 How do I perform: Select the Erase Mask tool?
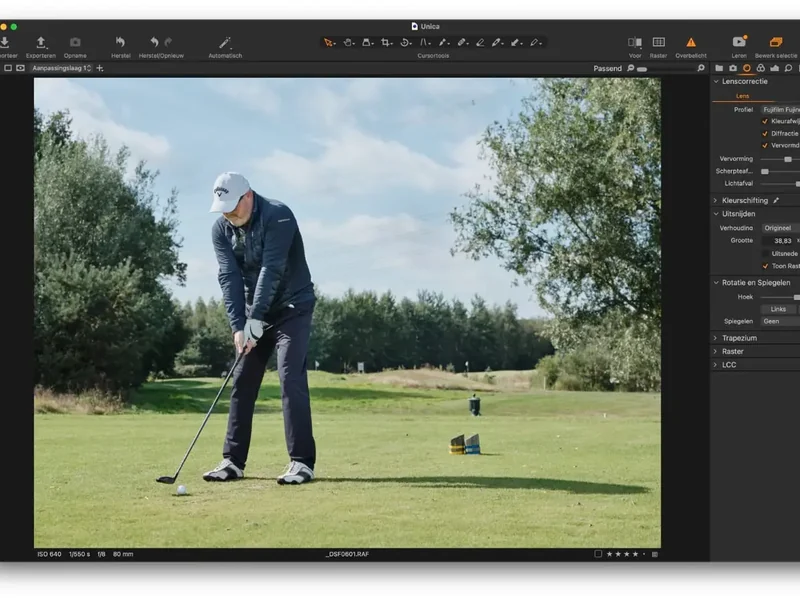point(480,43)
